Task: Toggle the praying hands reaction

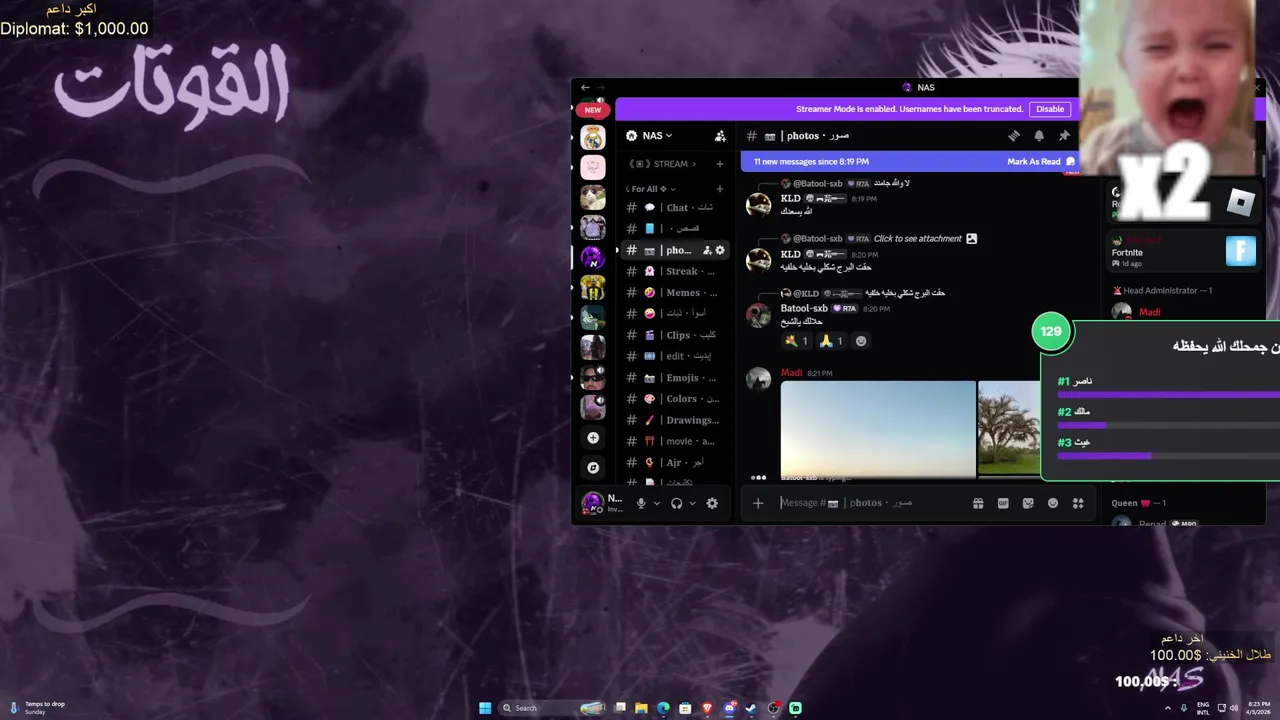Action: pyautogui.click(x=832, y=341)
